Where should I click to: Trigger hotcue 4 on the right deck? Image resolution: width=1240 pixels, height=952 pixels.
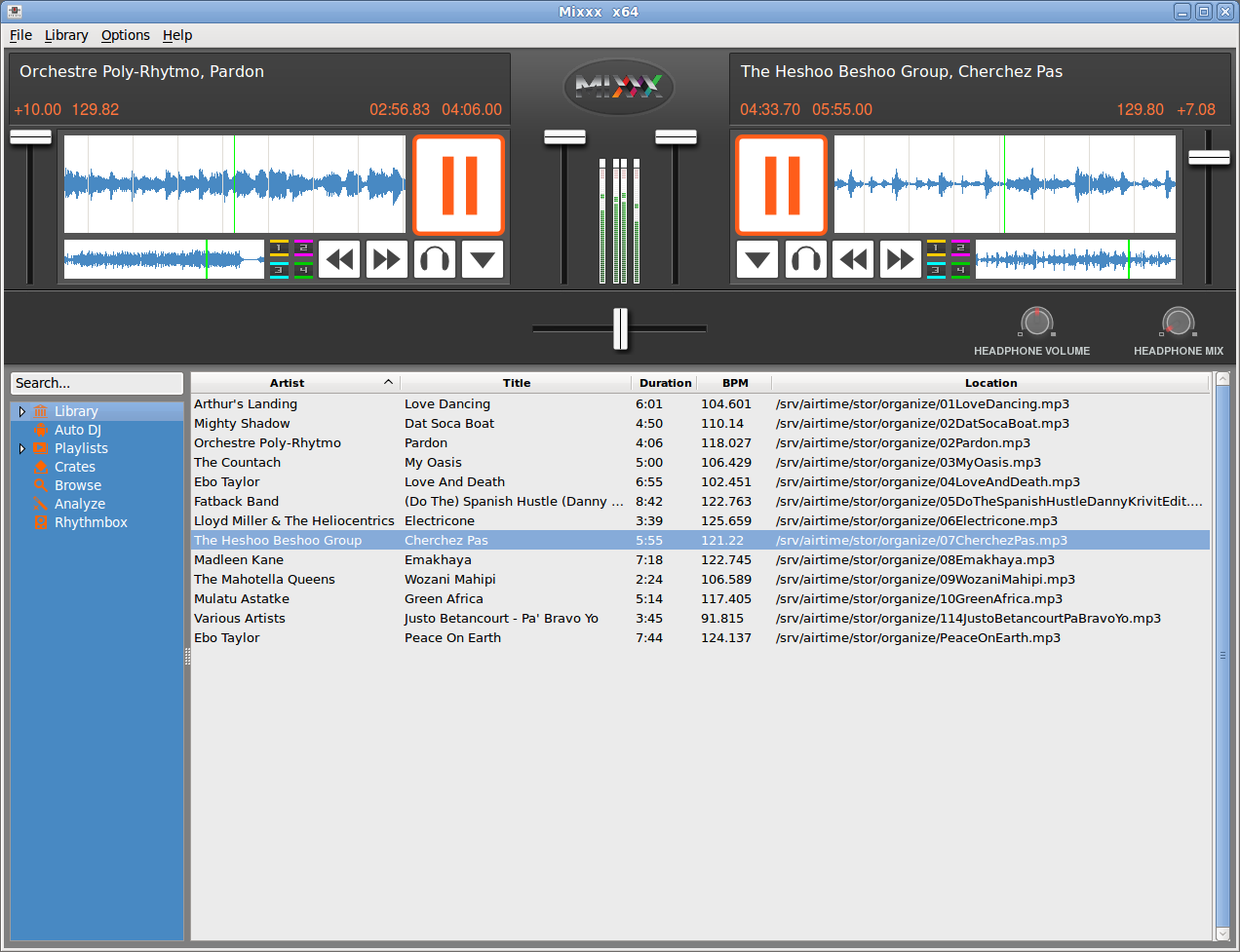(960, 270)
